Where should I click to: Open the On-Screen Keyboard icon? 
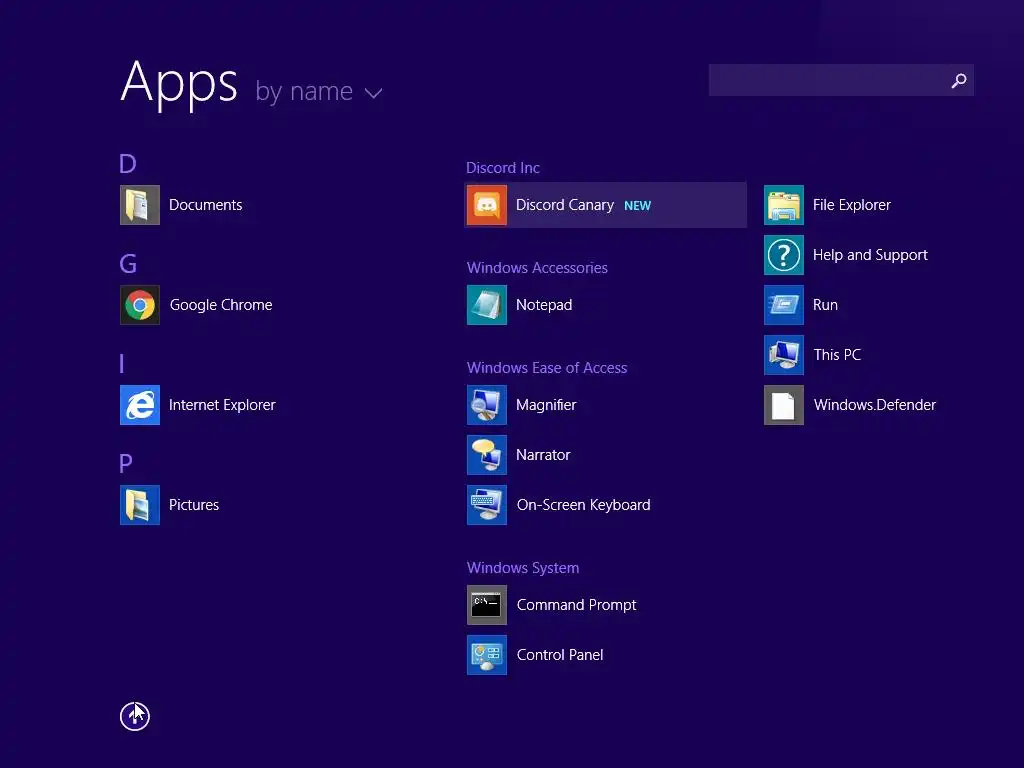pos(487,505)
